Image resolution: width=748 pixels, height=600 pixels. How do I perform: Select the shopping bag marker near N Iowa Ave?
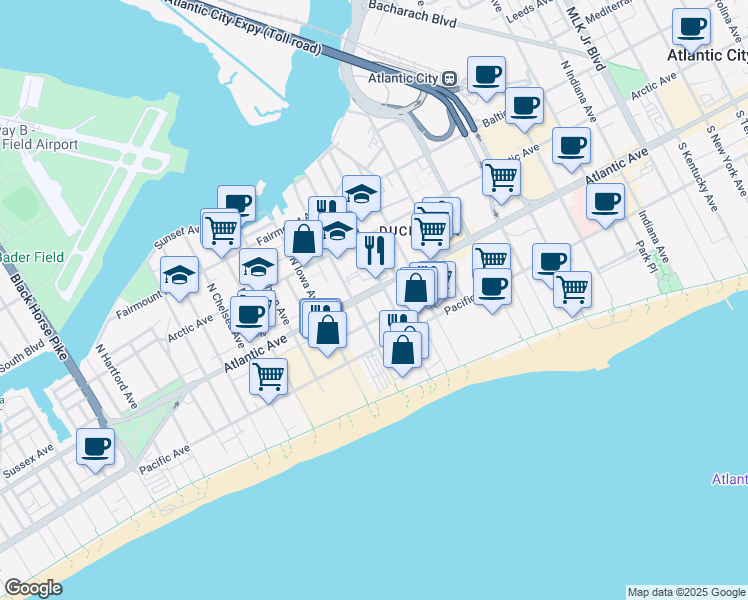(x=303, y=239)
